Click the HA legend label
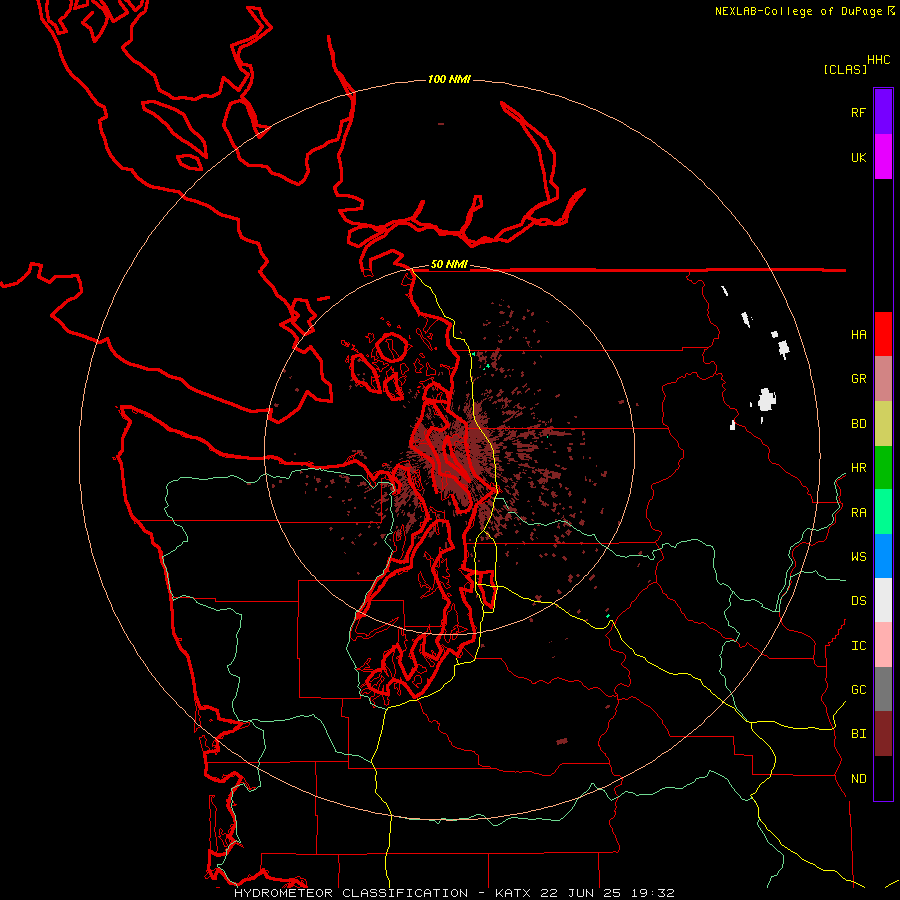This screenshot has width=900, height=900. click(x=858, y=334)
